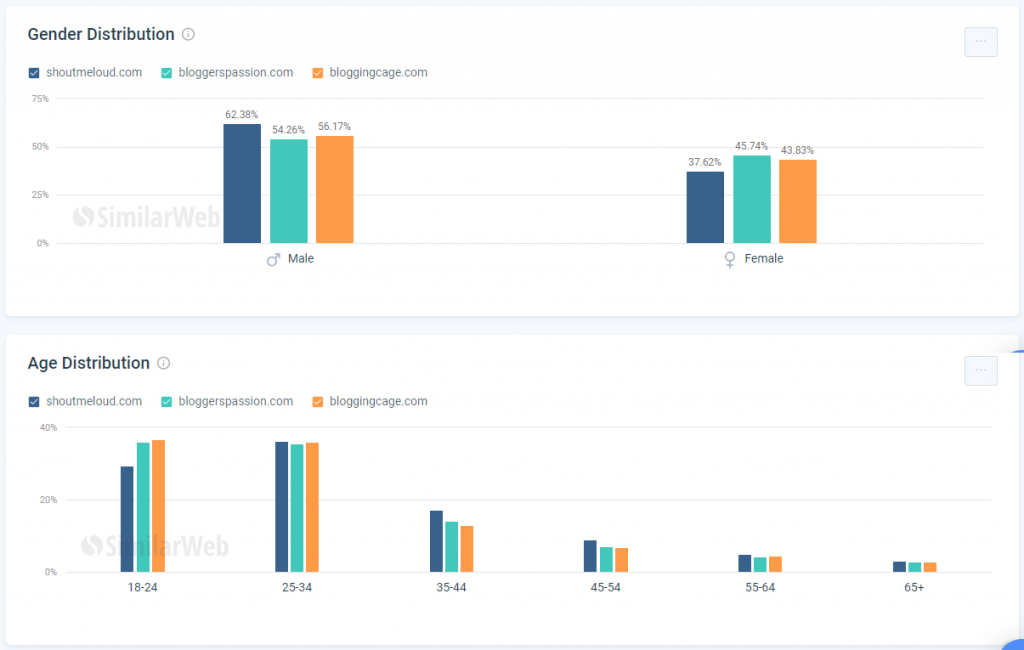1024x650 pixels.
Task: Toggle bloggerspassion.com in Age Distribution legend
Action: coord(167,401)
